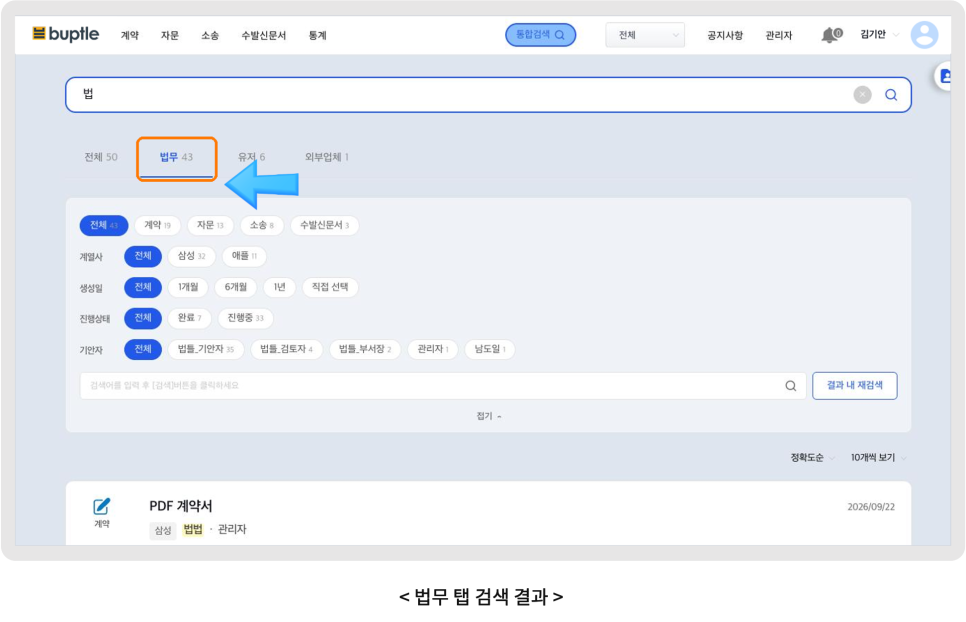Filter 진행상태 by 완료 7
The height and width of the screenshot is (622, 966).
[x=190, y=318]
